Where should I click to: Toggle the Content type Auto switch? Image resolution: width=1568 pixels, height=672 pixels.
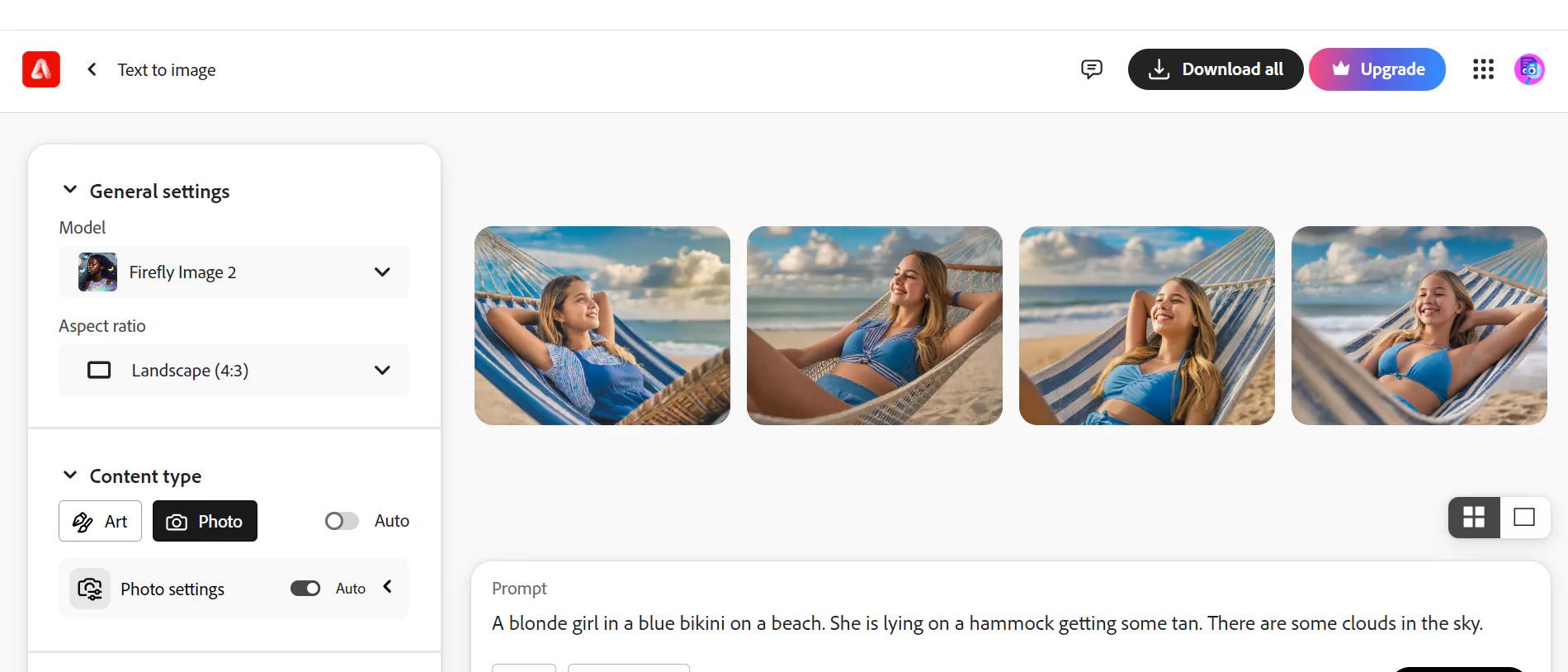[x=342, y=521]
